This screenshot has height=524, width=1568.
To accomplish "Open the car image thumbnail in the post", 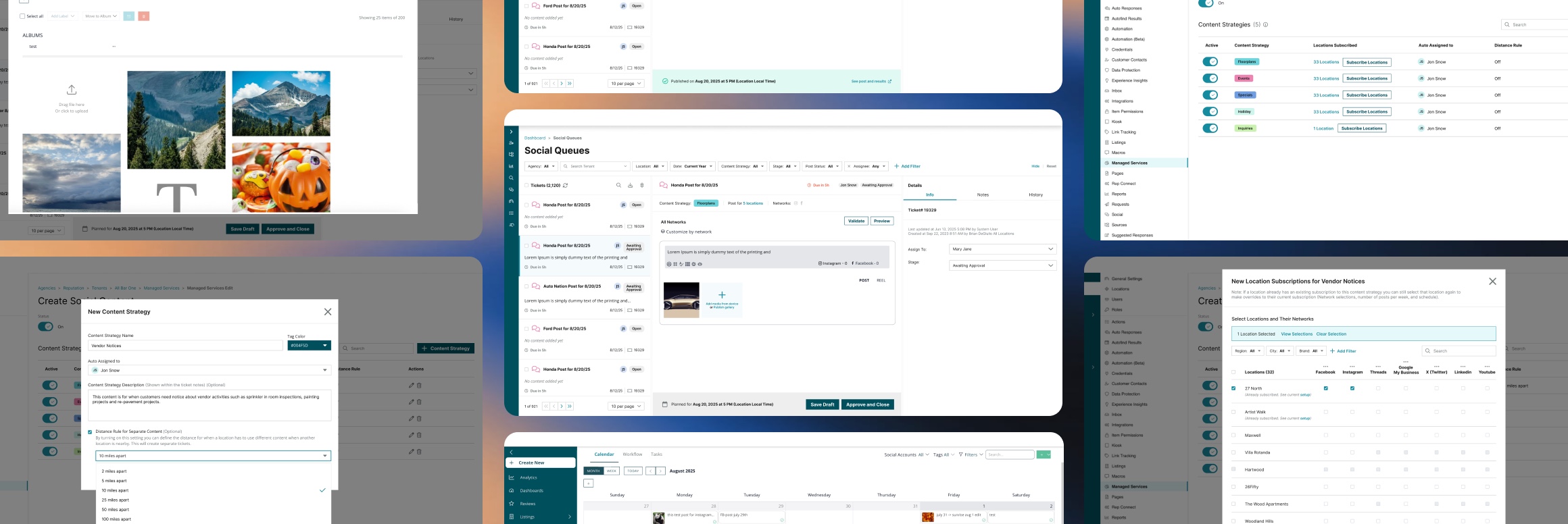I will pos(681,300).
